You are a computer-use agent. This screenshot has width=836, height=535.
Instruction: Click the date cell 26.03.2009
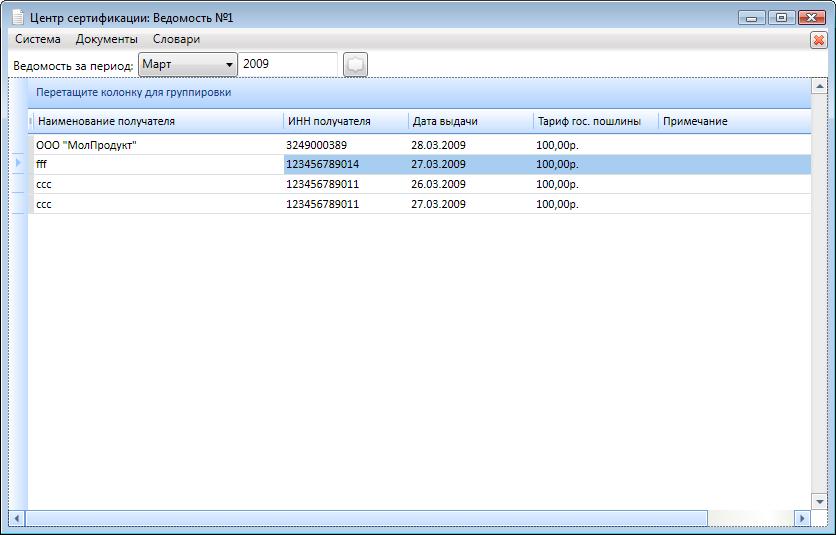pos(470,185)
